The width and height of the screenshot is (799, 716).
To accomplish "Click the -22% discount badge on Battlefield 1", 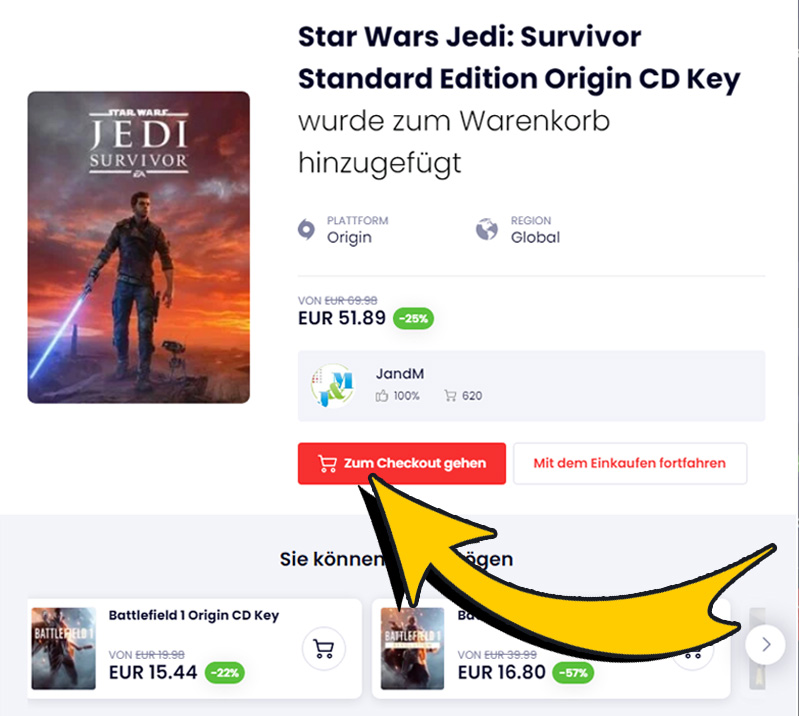I will [x=225, y=673].
